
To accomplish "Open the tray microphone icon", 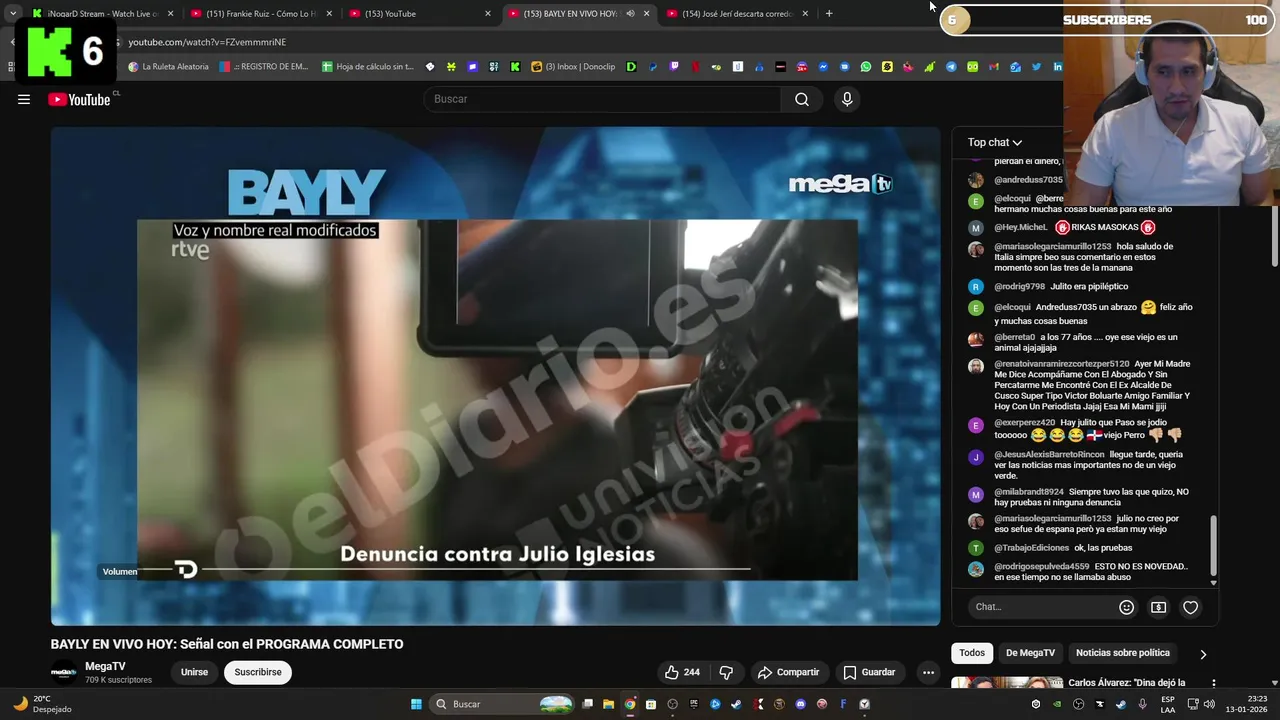I will pos(1142,704).
